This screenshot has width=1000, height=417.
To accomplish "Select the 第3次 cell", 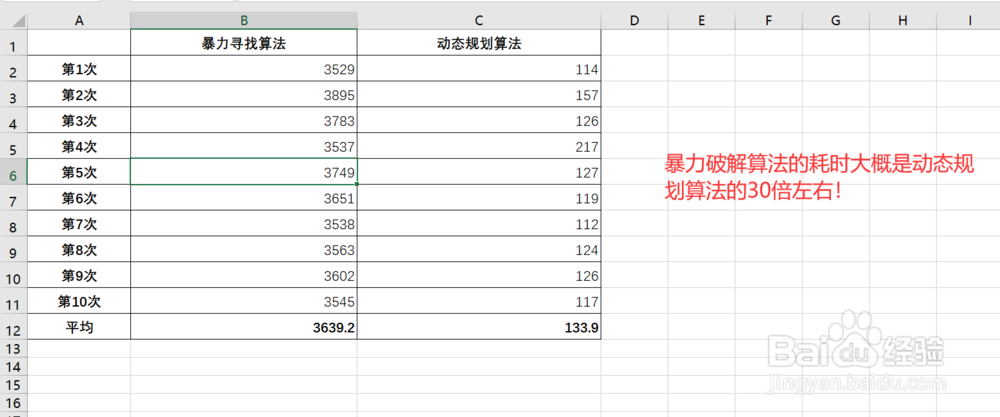I will tap(79, 121).
